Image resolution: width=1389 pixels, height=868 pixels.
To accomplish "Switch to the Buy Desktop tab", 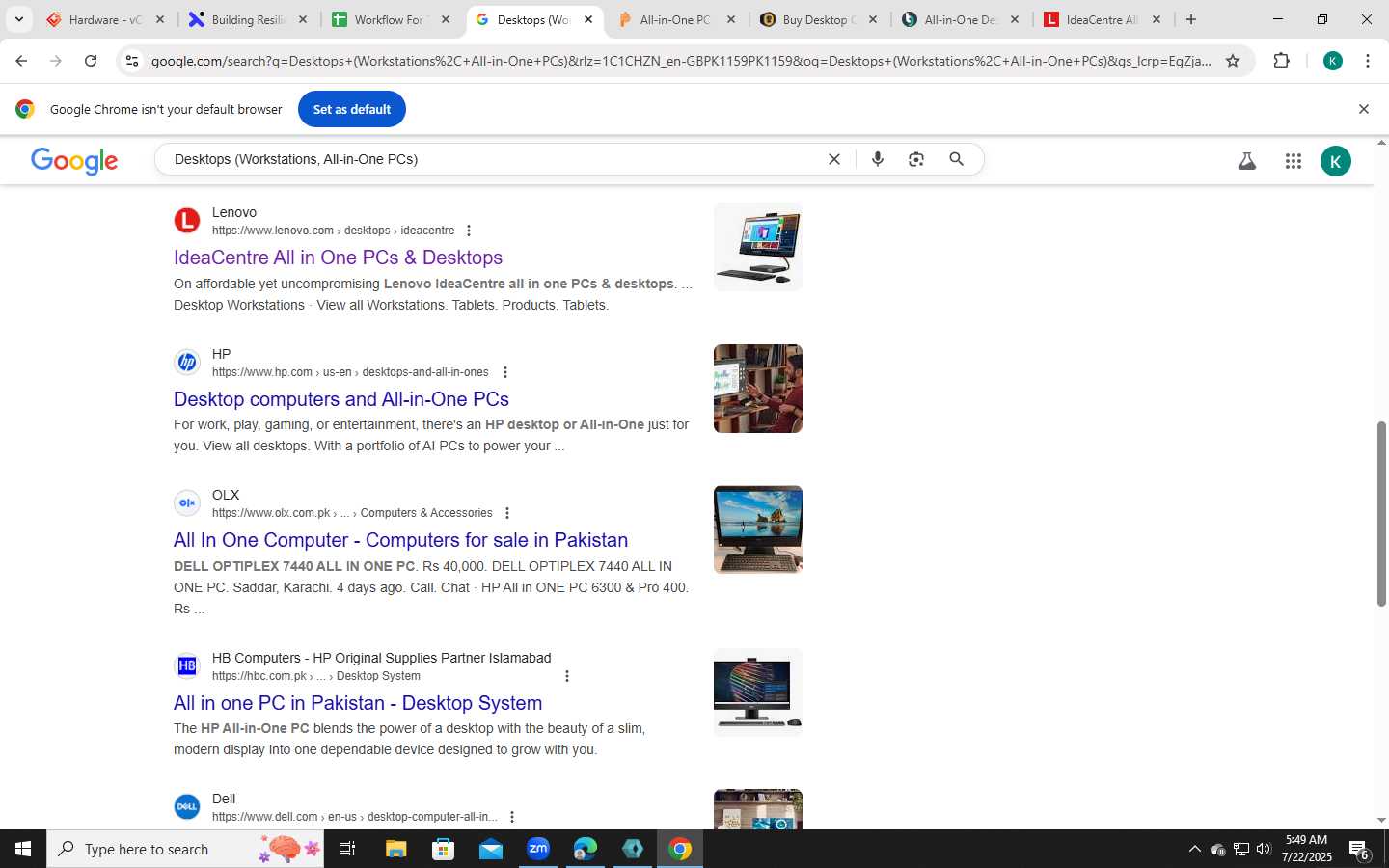I will coord(817,19).
